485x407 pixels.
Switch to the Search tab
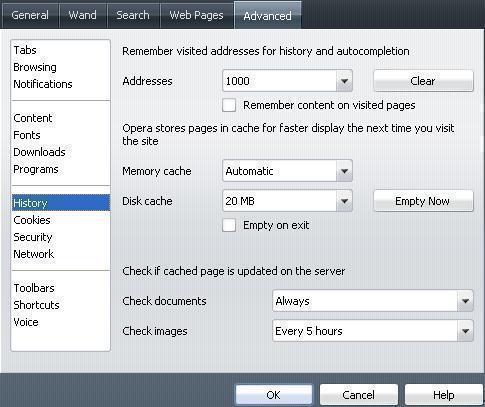(x=133, y=15)
